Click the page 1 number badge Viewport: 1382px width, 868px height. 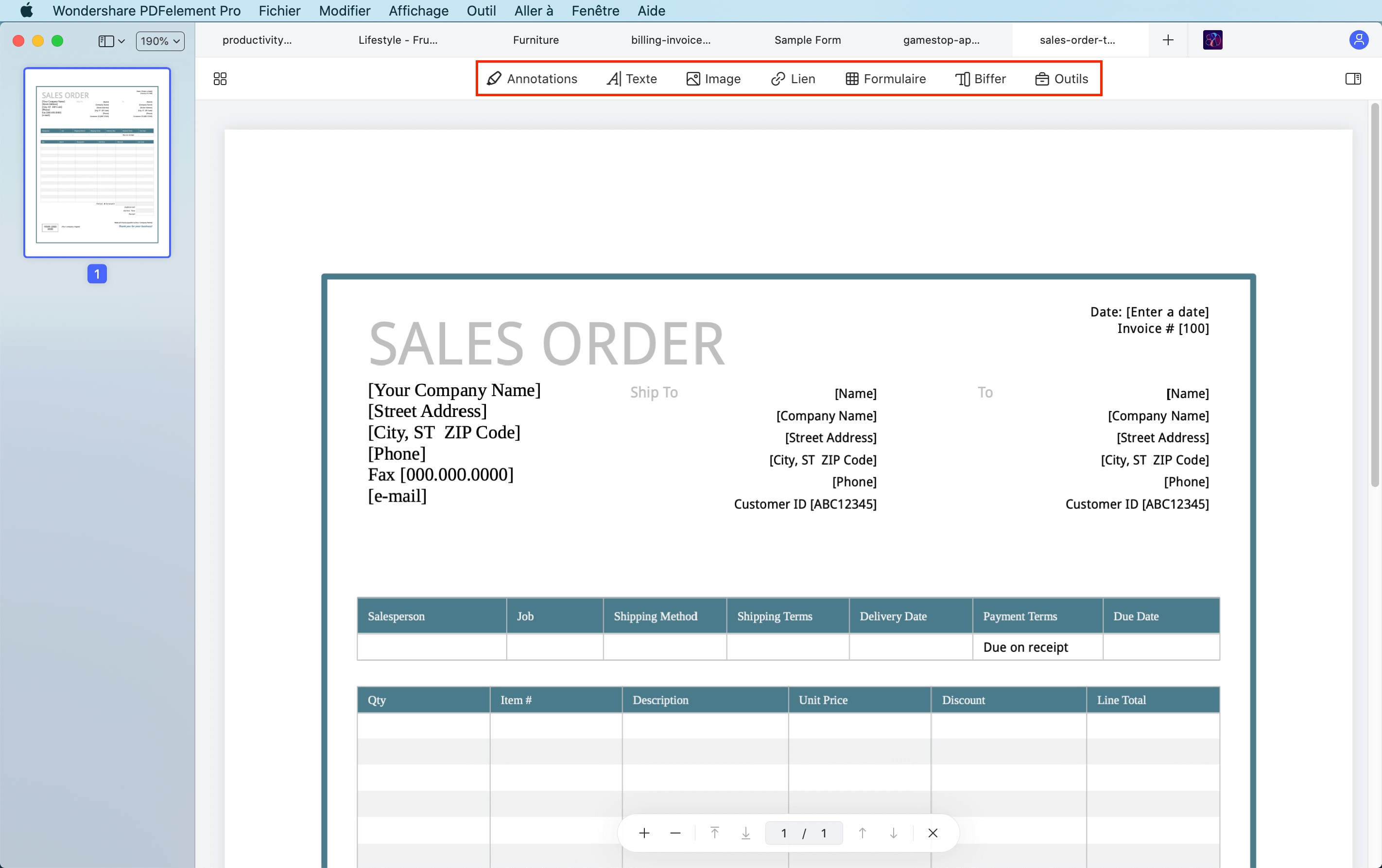(x=97, y=274)
